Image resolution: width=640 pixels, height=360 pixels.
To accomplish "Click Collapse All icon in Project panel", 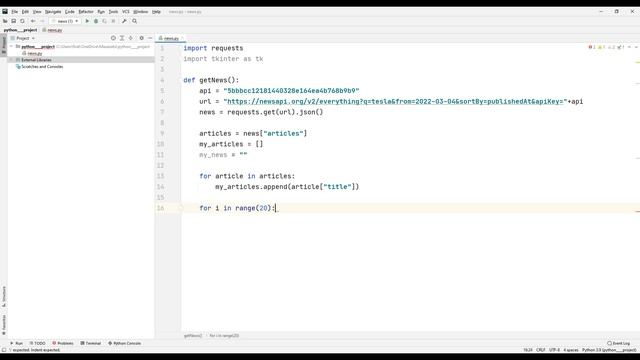I will click(x=131, y=38).
